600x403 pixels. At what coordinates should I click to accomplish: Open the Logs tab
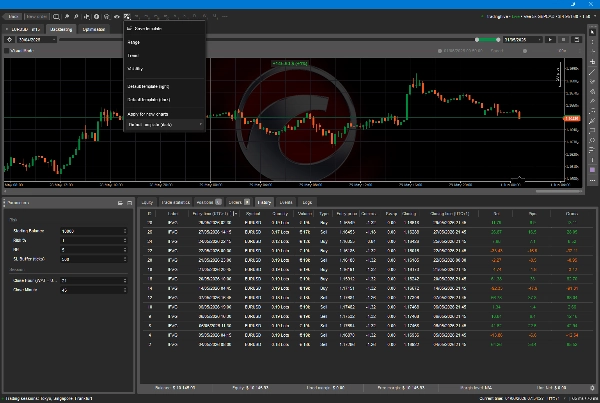[x=307, y=202]
